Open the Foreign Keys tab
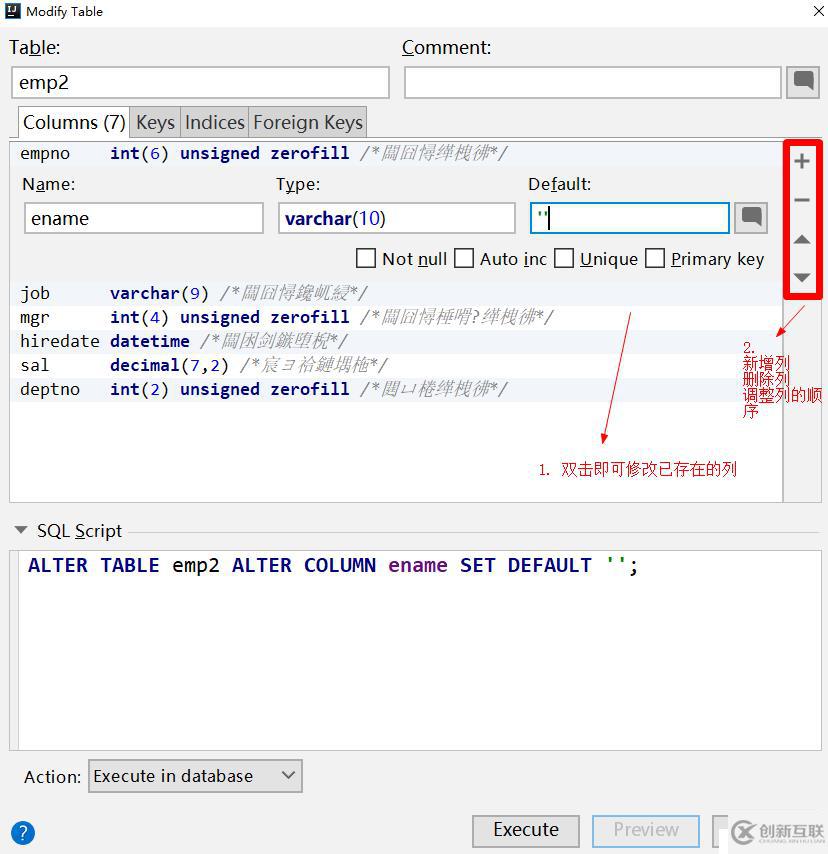Image resolution: width=828 pixels, height=854 pixels. (308, 122)
